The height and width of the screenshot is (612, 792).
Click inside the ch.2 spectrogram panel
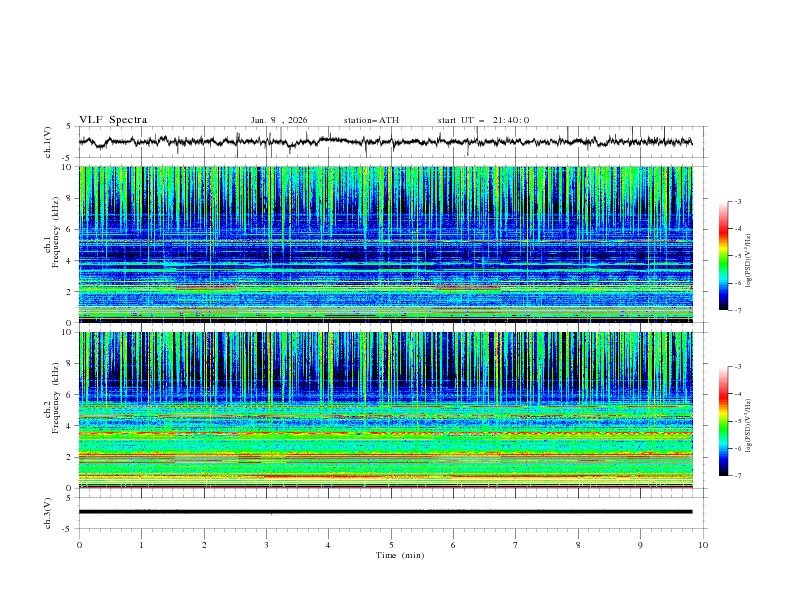(385, 410)
